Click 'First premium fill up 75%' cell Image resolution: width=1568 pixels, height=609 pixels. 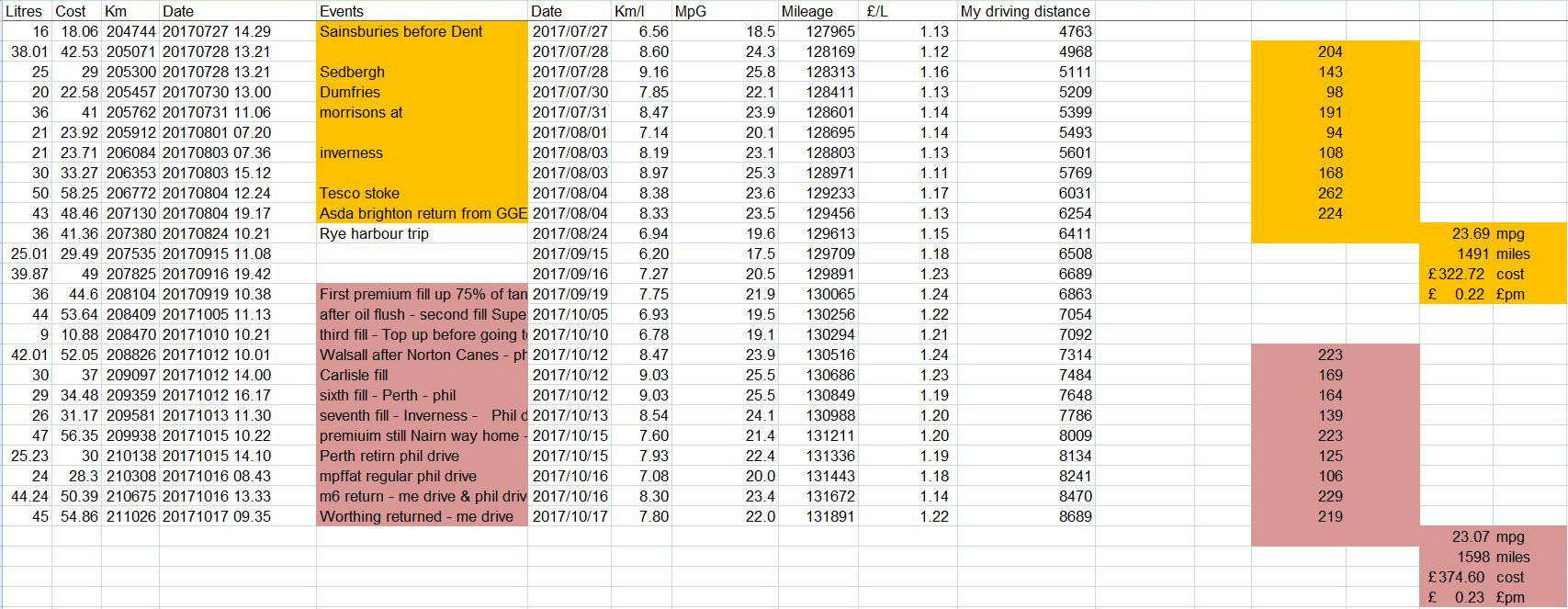click(423, 294)
